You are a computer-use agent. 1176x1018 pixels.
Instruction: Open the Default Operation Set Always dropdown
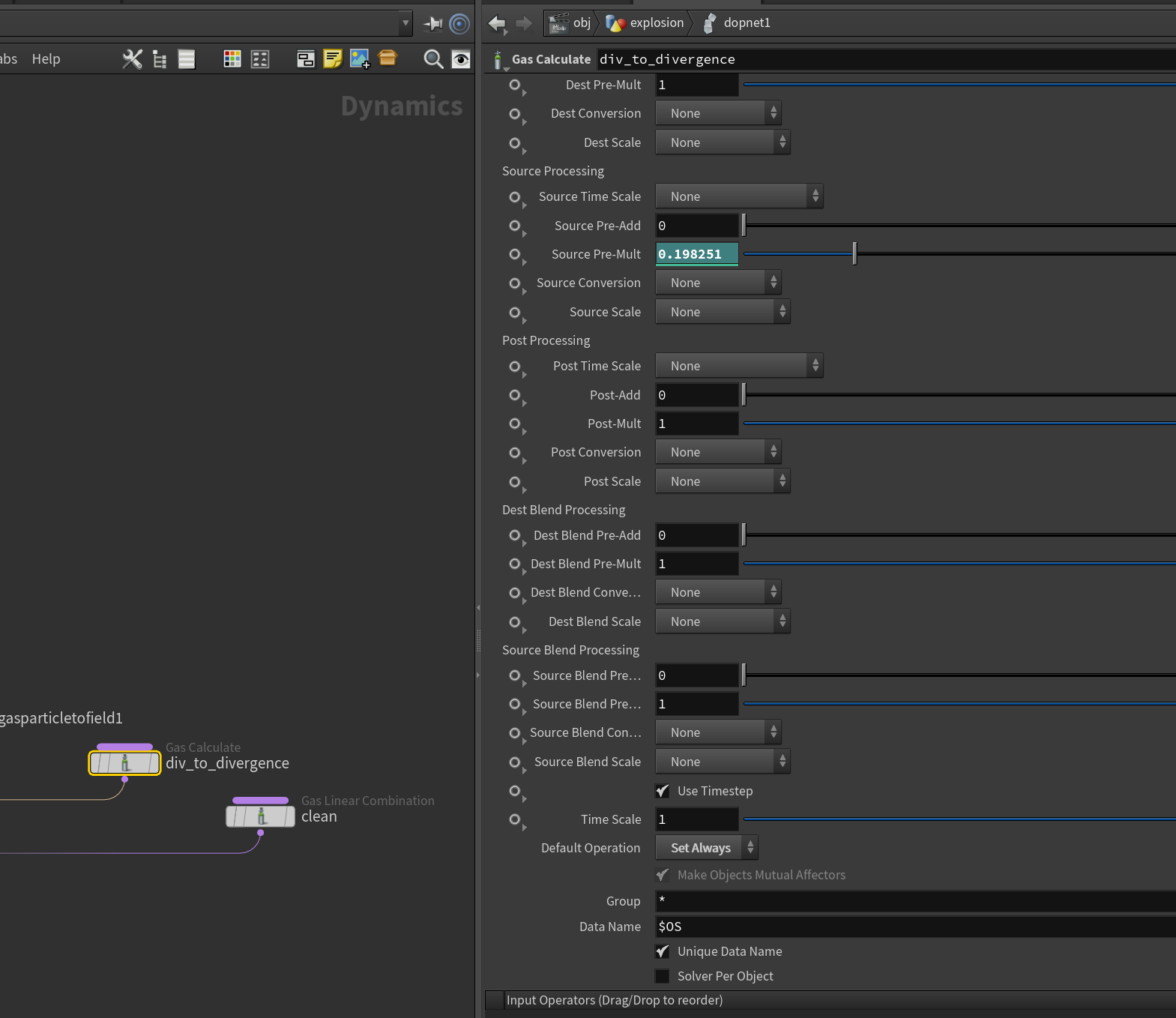coord(706,848)
